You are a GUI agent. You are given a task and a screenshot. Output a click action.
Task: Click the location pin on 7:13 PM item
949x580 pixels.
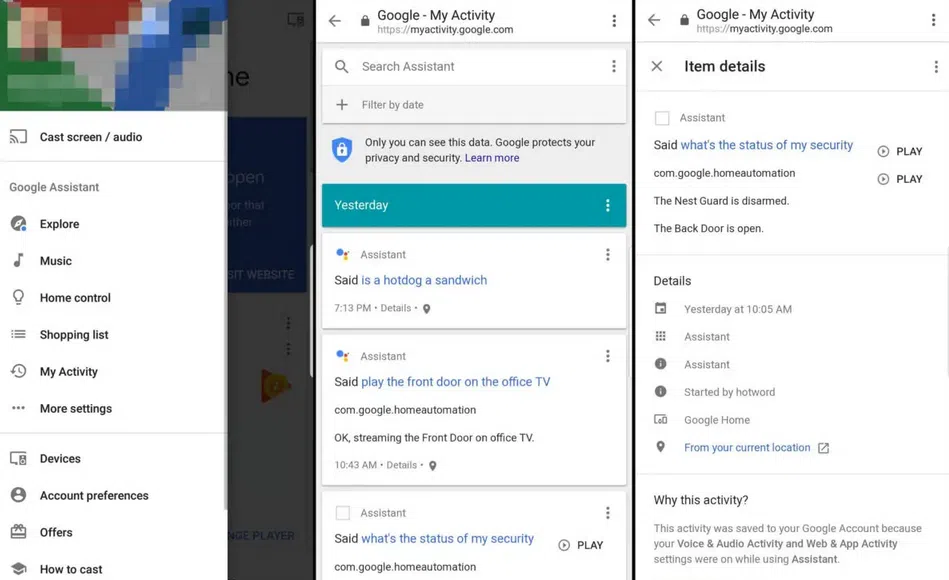pyautogui.click(x=427, y=309)
